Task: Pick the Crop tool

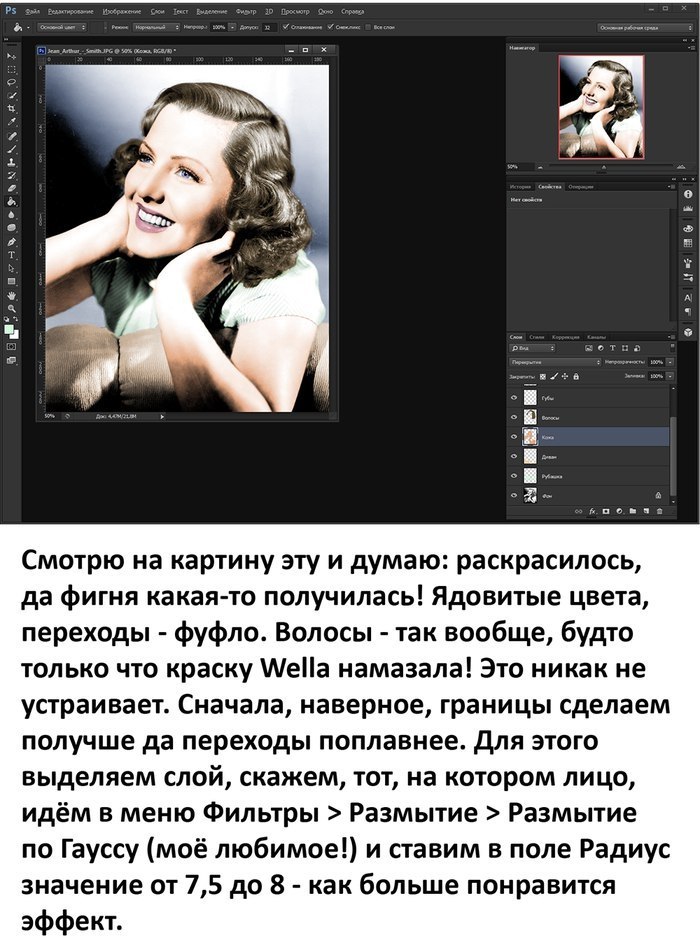Action: pos(12,108)
